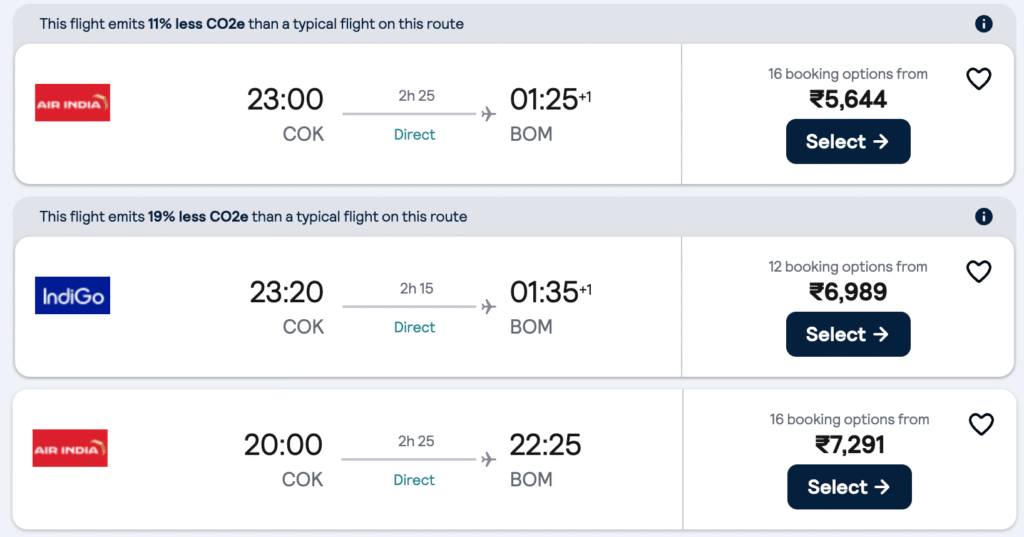
Task: Click the 11% less CO2e emissions banner text
Action: pyautogui.click(x=251, y=24)
